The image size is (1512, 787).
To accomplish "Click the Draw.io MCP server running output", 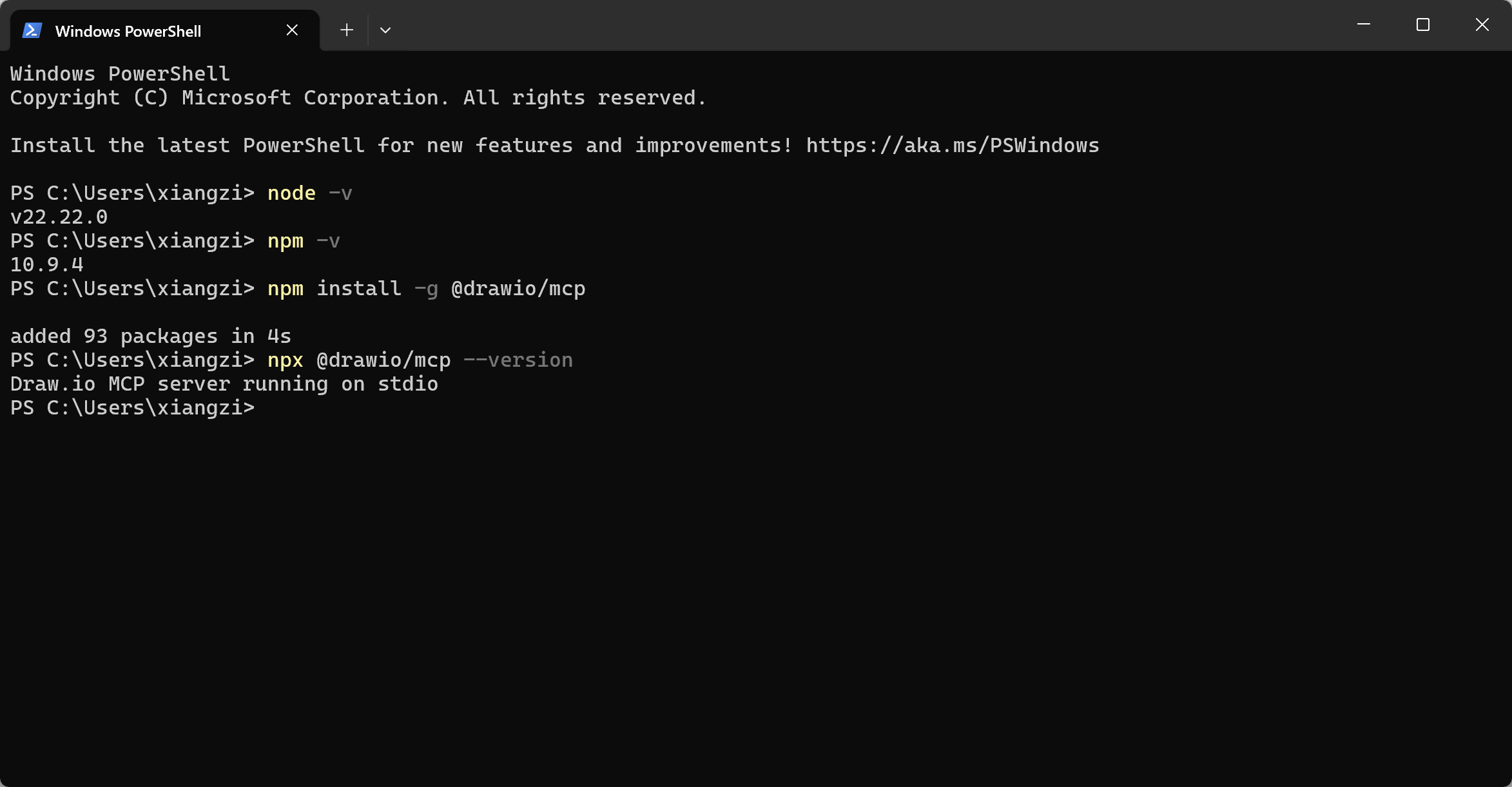I will (x=224, y=384).
